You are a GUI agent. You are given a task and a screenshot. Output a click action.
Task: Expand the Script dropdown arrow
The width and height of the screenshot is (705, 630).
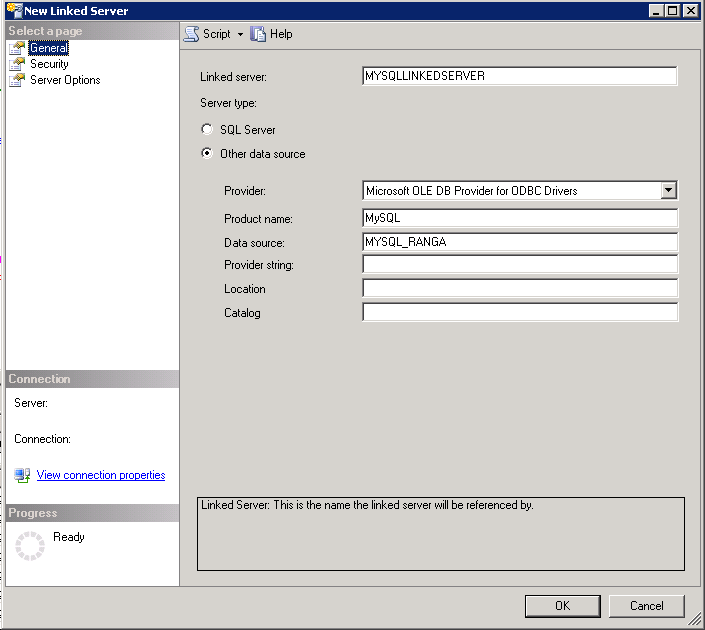pyautogui.click(x=240, y=34)
